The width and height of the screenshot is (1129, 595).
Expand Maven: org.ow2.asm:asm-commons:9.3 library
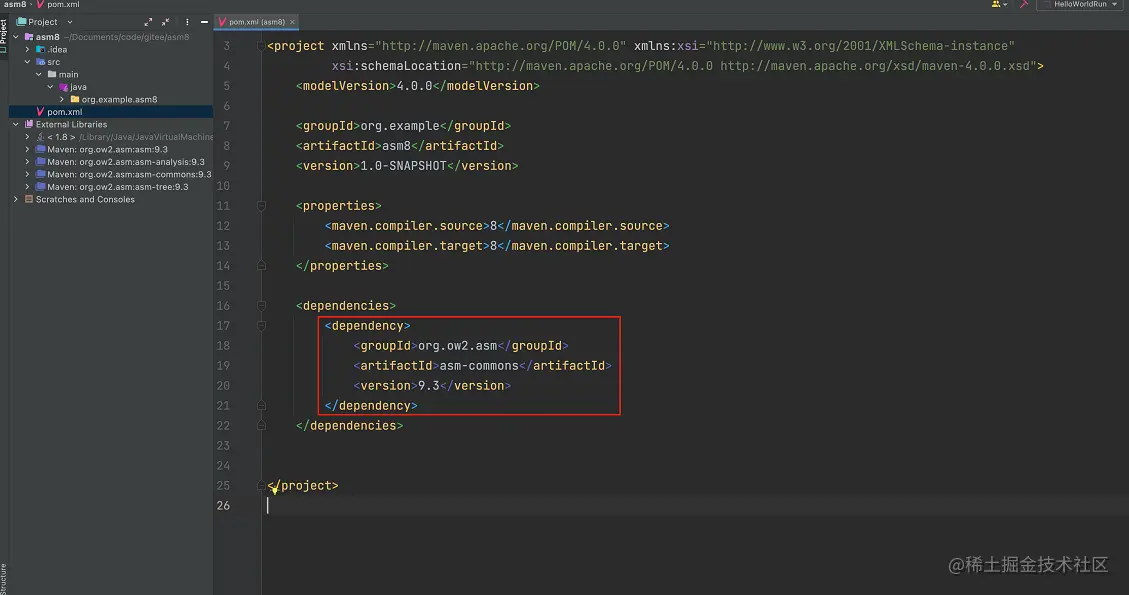click(27, 174)
